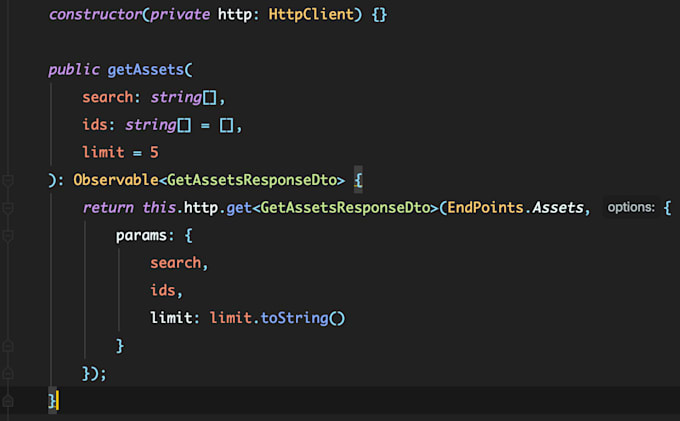The height and width of the screenshot is (421, 680).
Task: Click fold-end marker on the final closing brace line
Action: [8, 401]
